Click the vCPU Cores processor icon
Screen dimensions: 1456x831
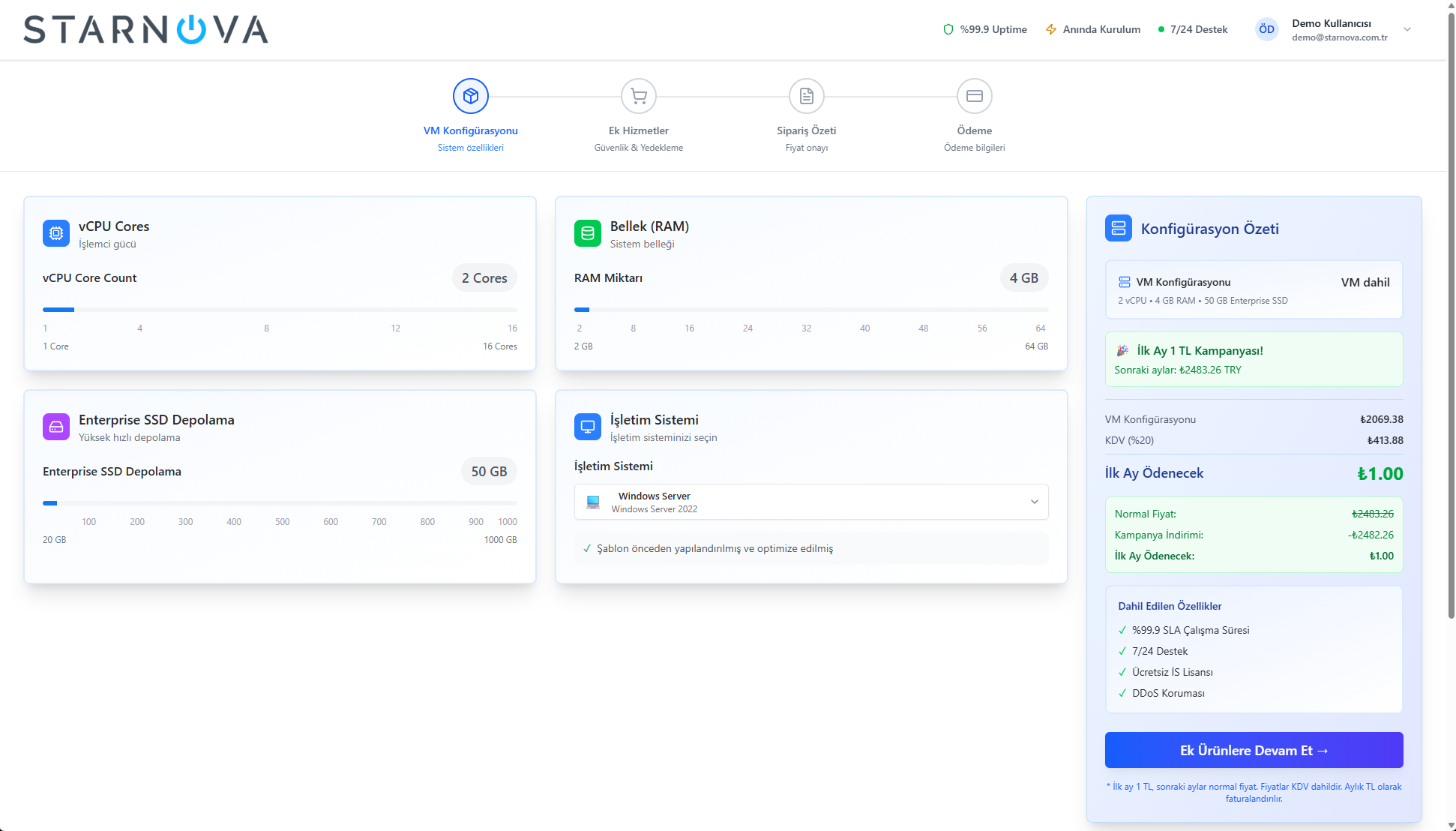[x=55, y=233]
